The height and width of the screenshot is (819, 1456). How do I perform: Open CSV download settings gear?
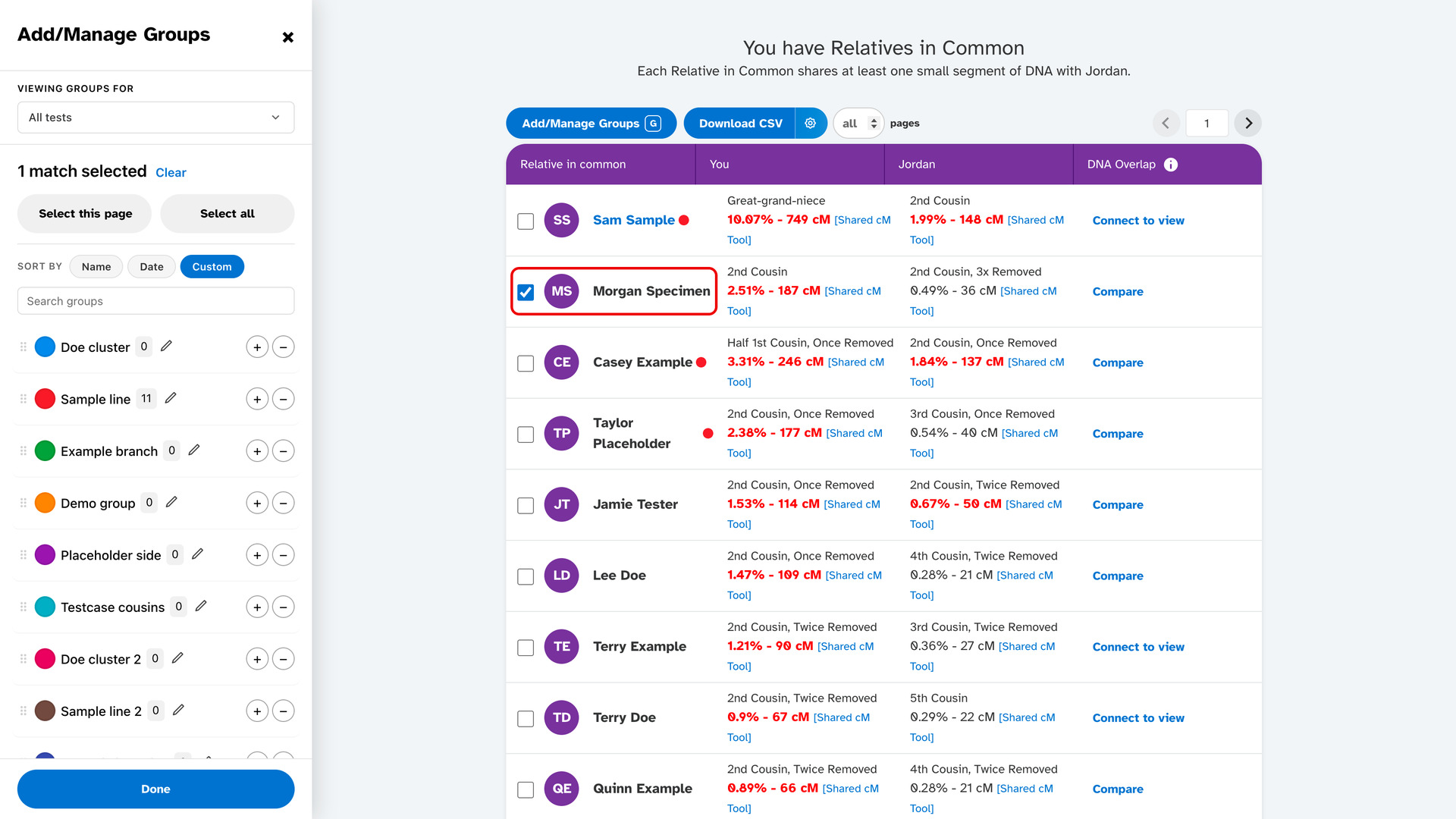[x=810, y=123]
